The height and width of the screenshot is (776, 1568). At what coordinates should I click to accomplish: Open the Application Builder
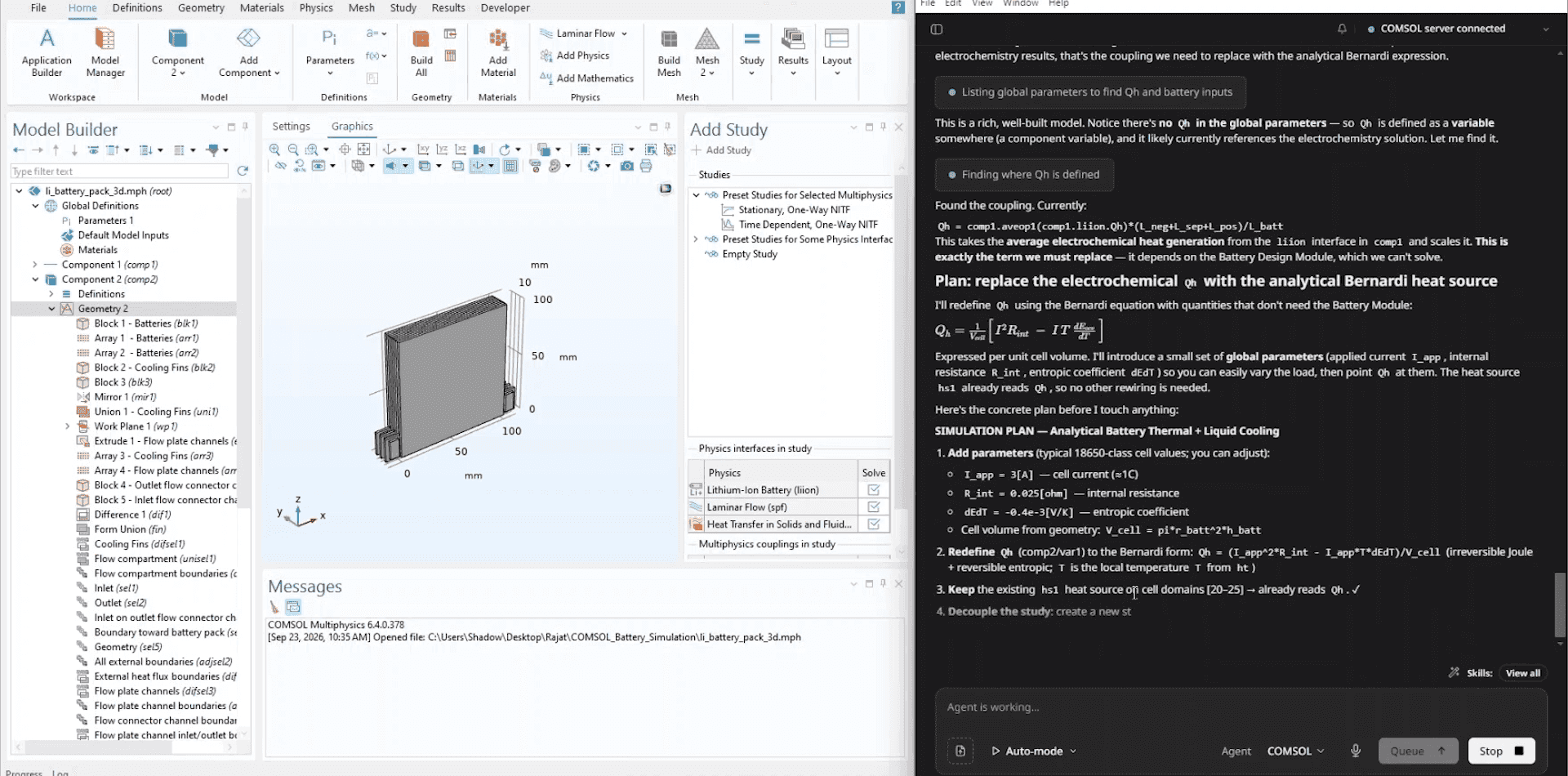[47, 52]
